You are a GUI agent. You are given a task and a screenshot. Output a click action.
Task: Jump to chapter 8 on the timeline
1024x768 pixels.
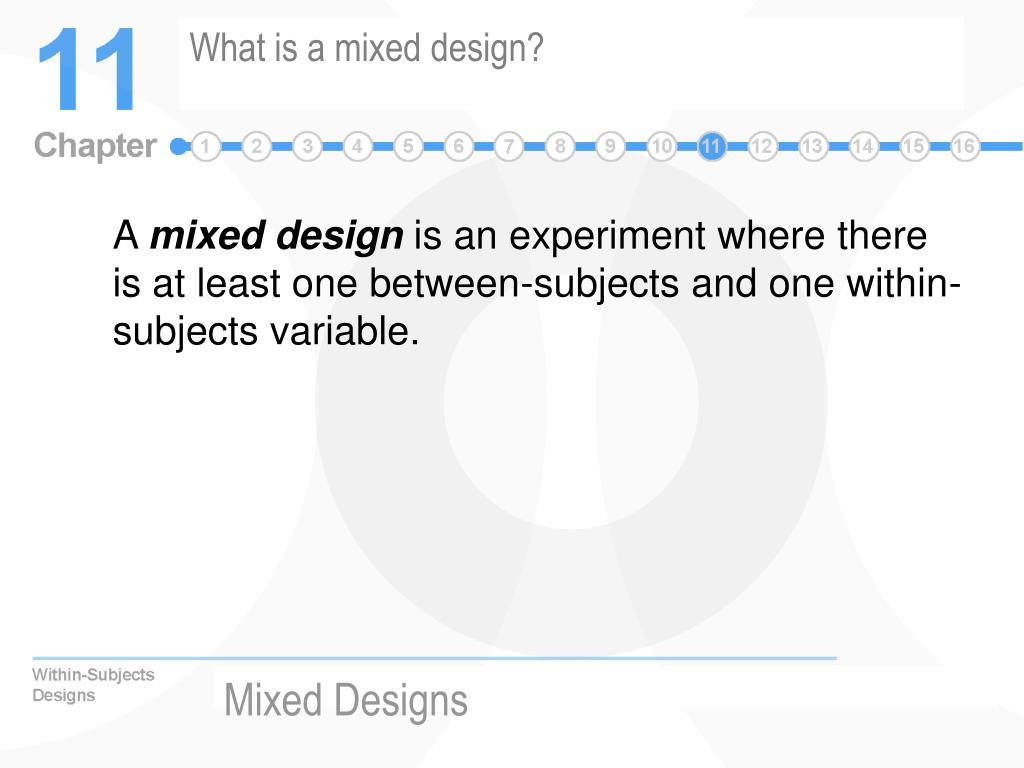(x=560, y=146)
